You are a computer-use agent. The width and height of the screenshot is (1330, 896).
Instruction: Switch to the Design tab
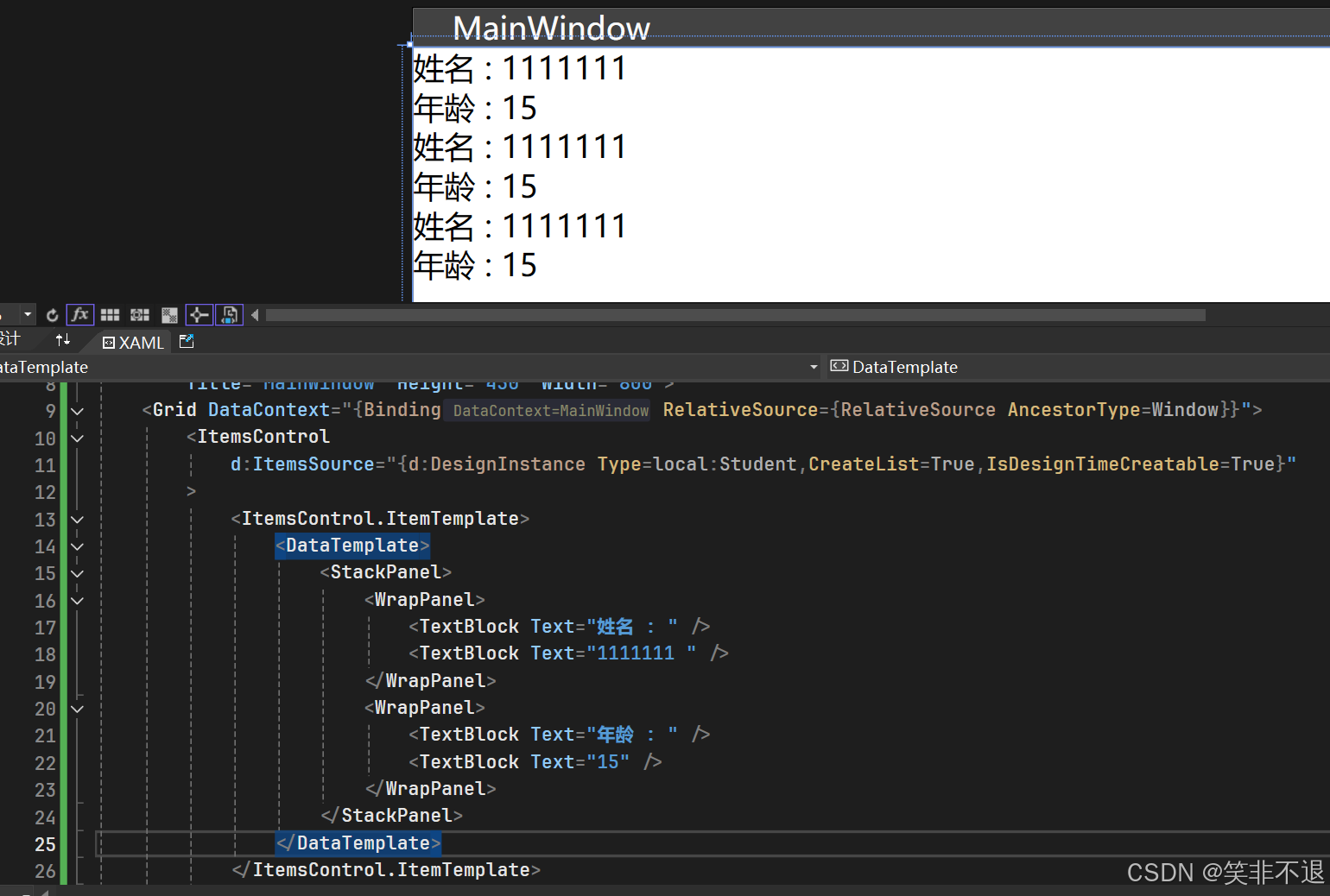(x=9, y=339)
